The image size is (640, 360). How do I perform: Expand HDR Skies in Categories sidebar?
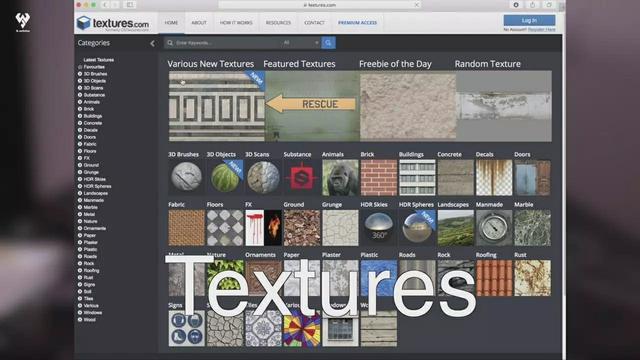(80, 179)
